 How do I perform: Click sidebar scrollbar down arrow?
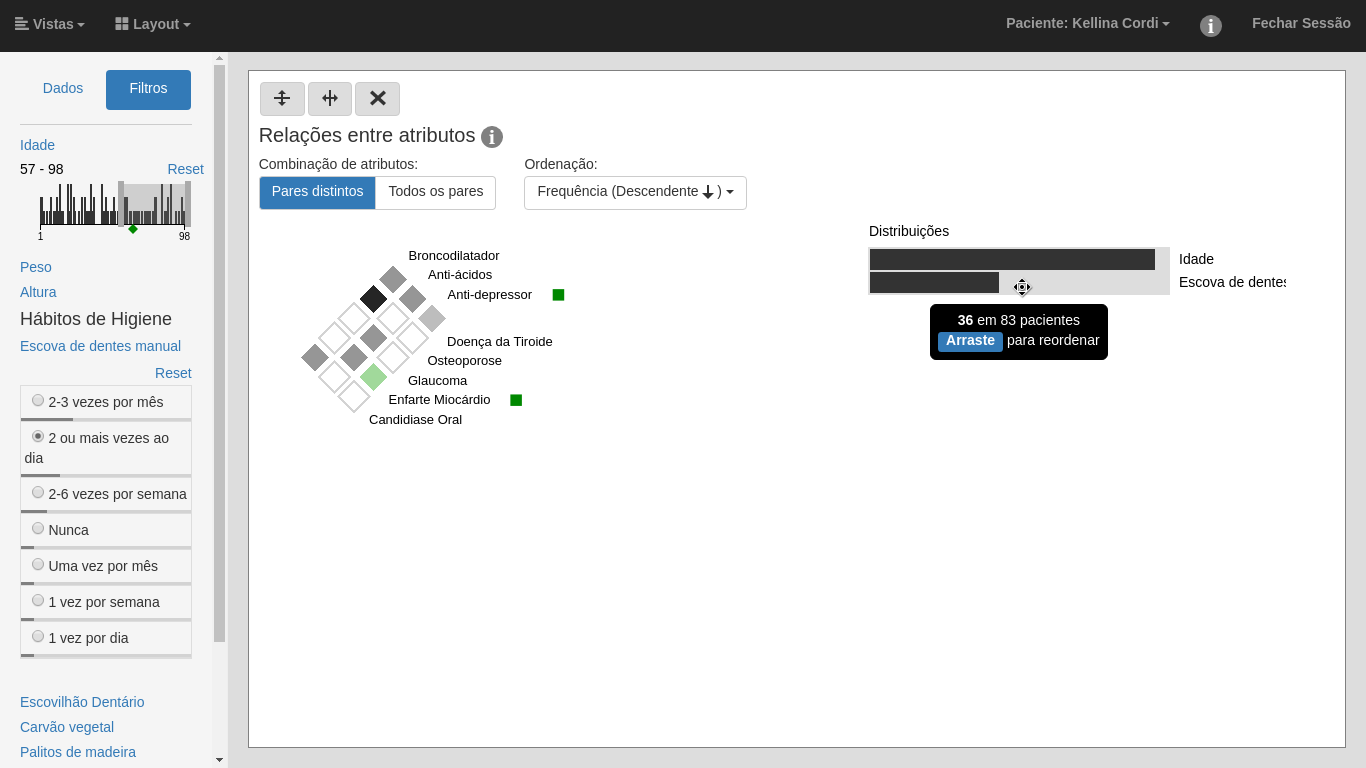pyautogui.click(x=219, y=760)
